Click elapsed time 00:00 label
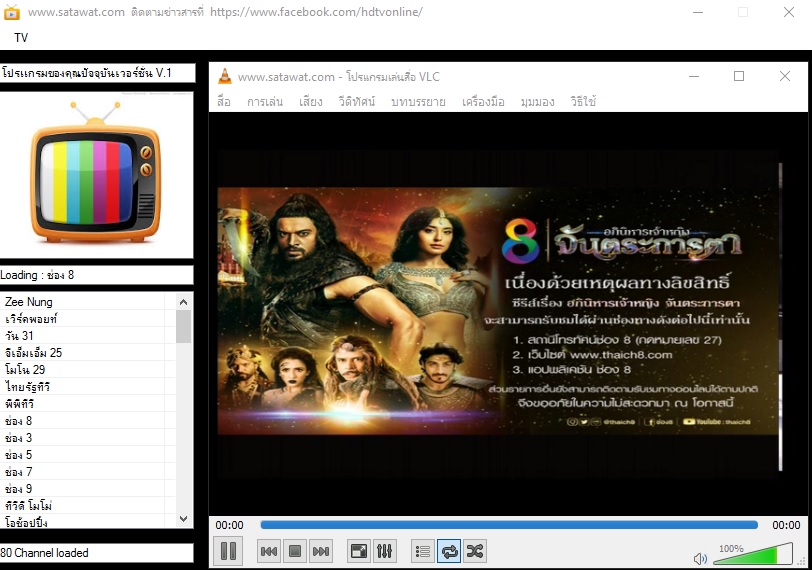 click(x=229, y=525)
